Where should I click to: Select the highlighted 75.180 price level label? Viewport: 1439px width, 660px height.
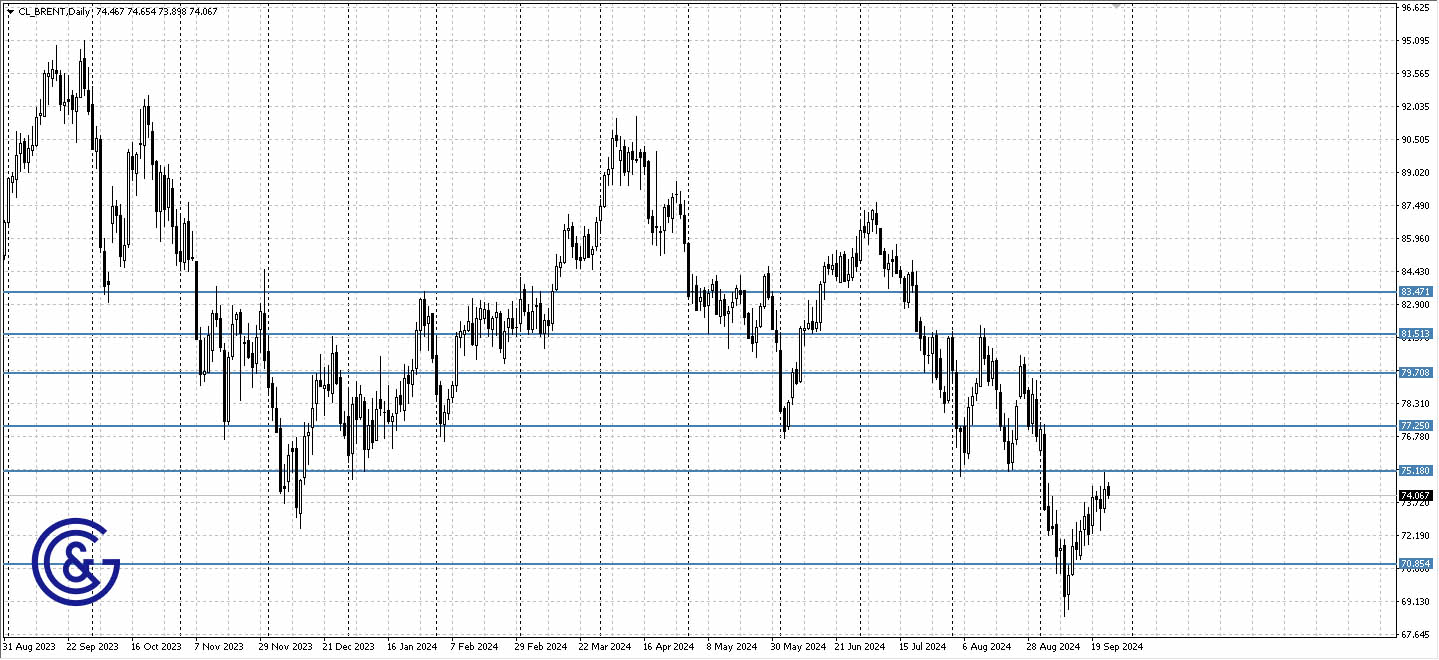1414,469
